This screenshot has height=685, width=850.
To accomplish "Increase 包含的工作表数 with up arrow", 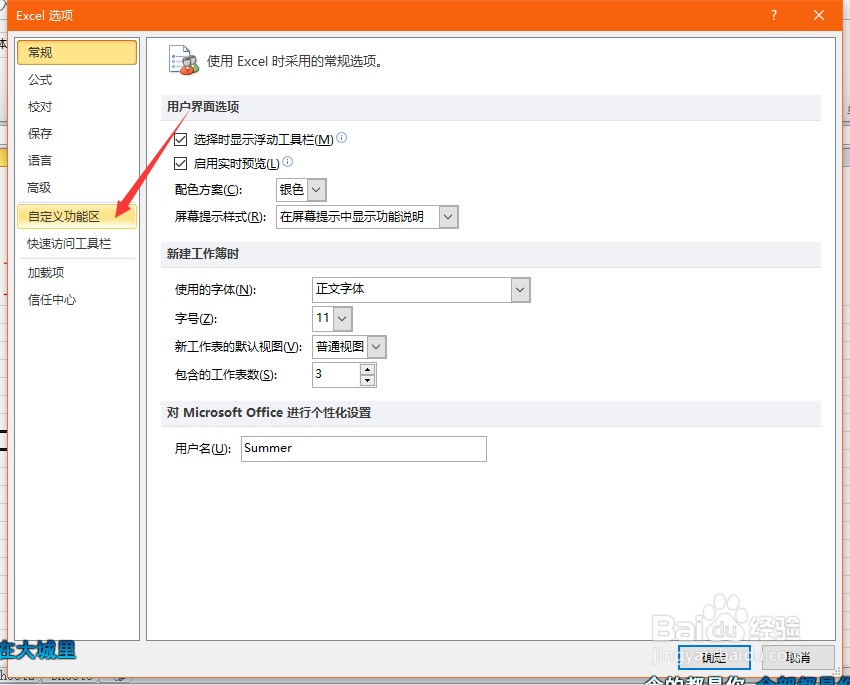I will [368, 369].
